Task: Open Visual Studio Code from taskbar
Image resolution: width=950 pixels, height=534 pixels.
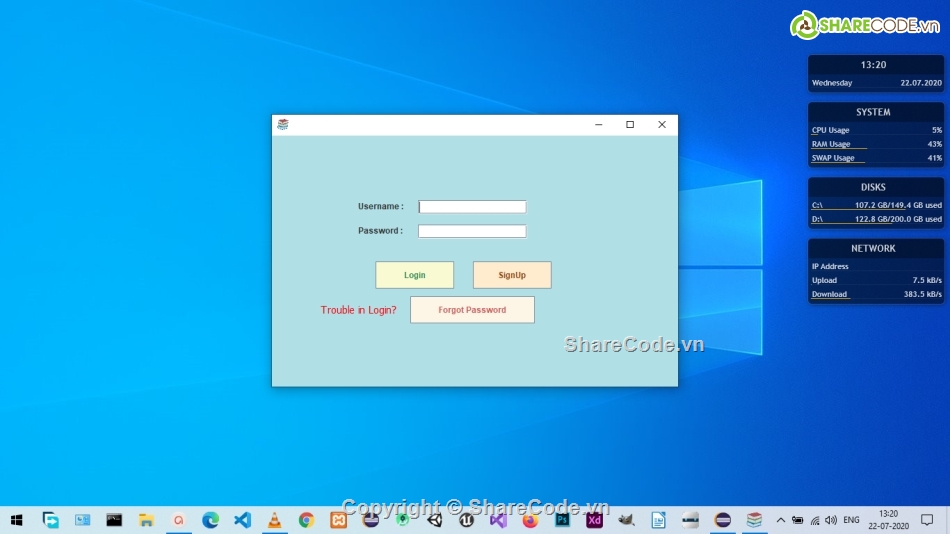Action: 242,520
